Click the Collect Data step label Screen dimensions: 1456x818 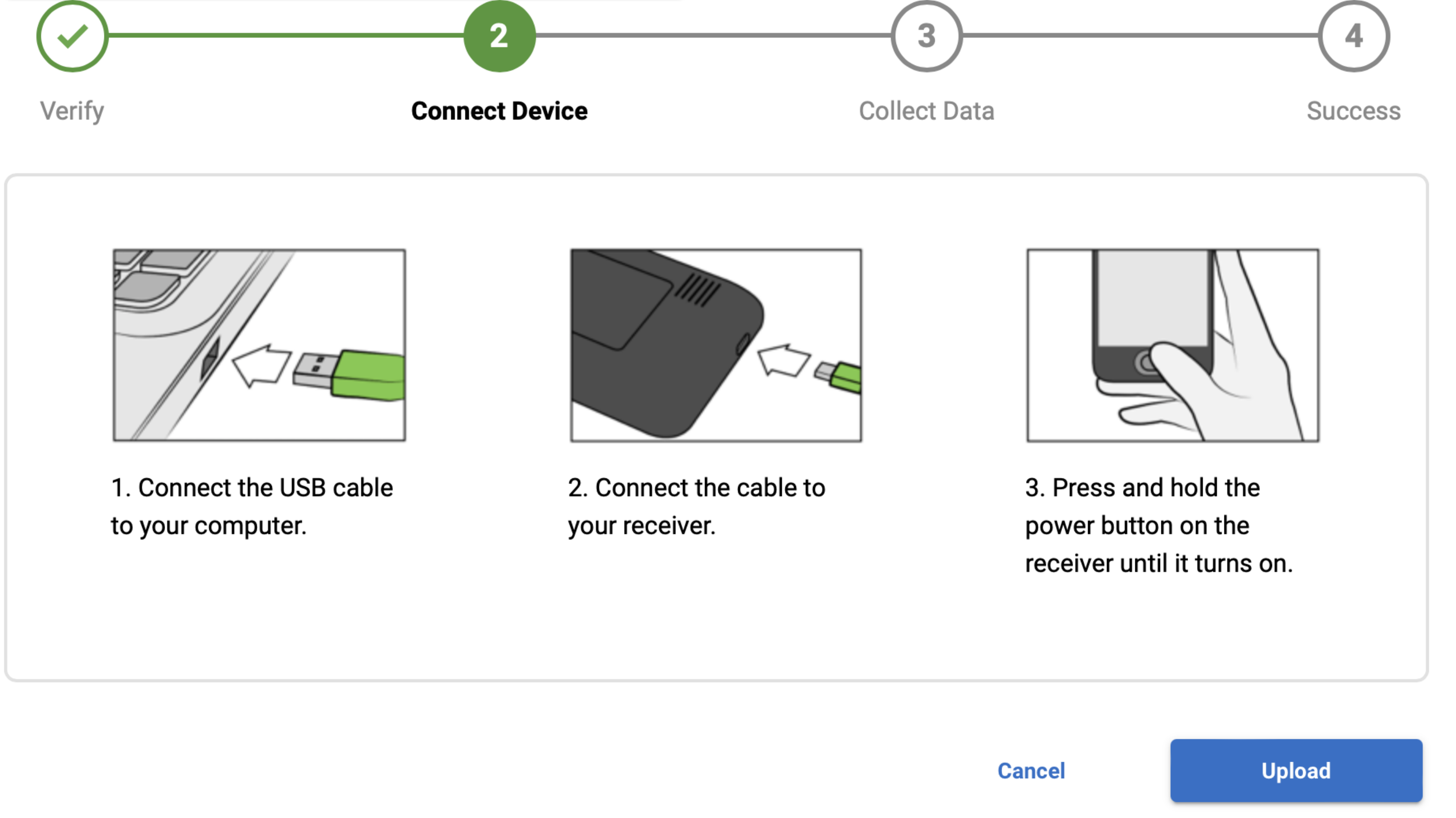tap(927, 111)
